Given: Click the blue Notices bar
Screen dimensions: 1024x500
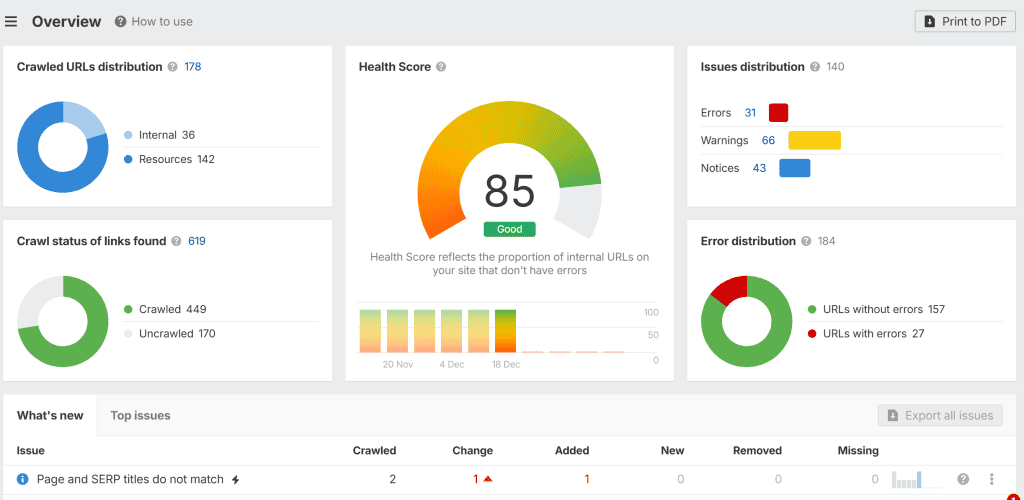Looking at the screenshot, I should pos(795,168).
